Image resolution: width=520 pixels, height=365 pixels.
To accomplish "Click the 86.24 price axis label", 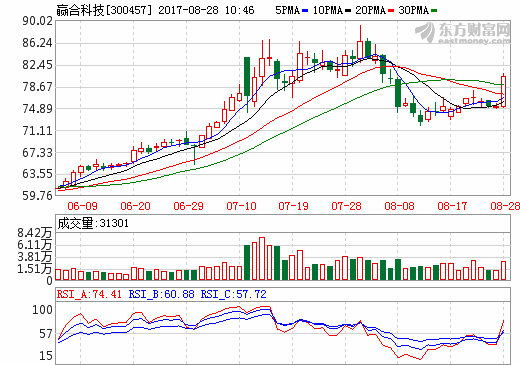I will (x=37, y=43).
